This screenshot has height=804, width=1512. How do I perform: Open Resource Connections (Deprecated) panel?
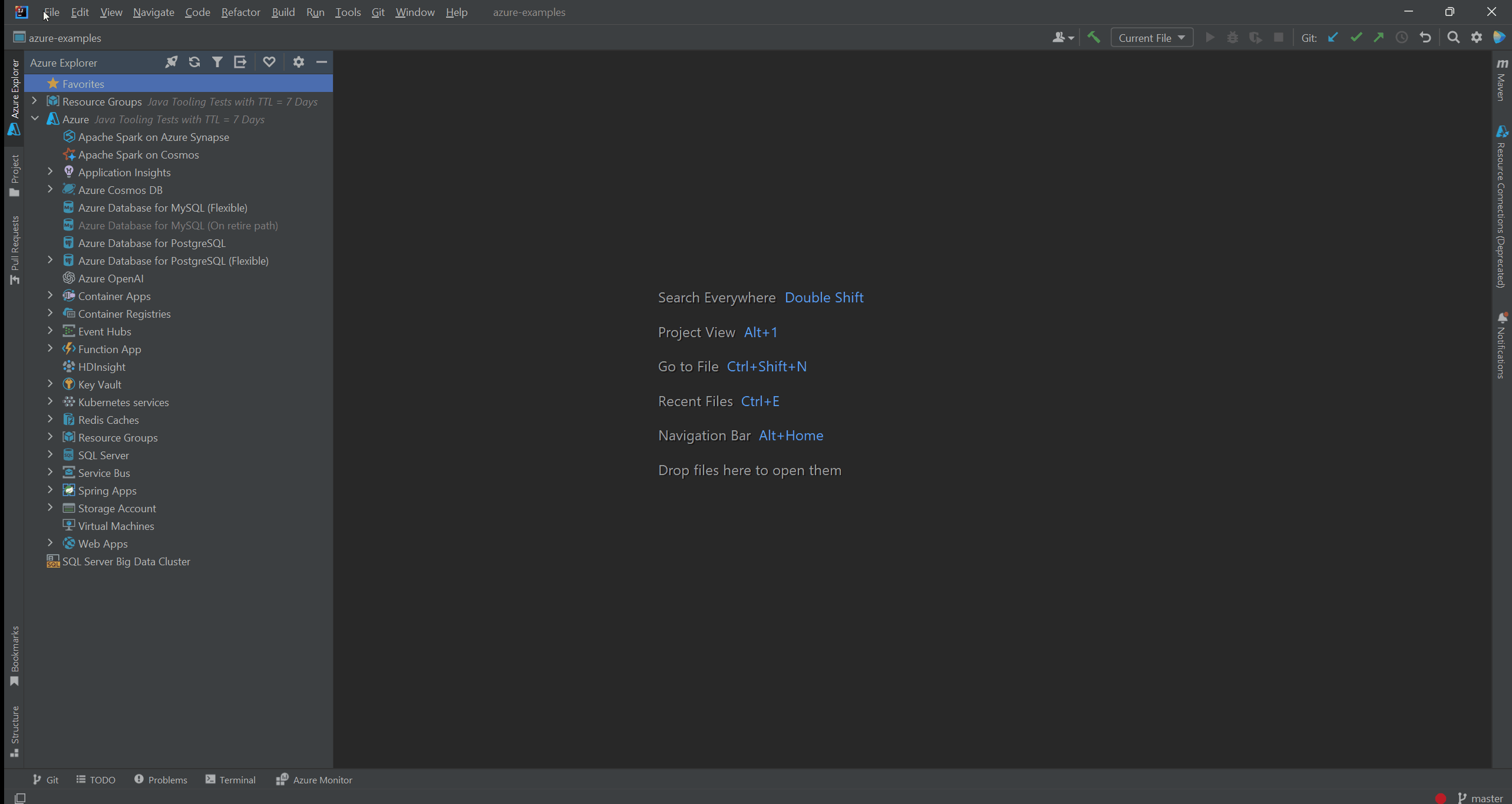1501,206
